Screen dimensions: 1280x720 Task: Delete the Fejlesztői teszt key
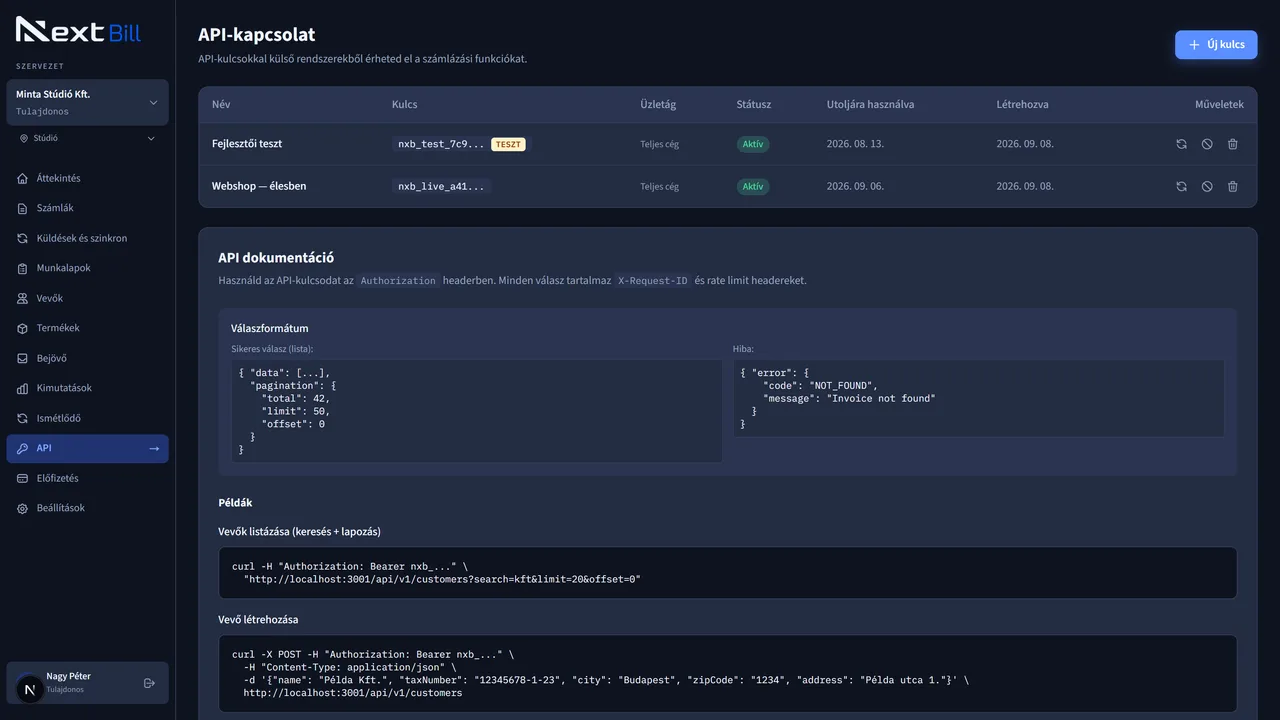pos(1233,144)
